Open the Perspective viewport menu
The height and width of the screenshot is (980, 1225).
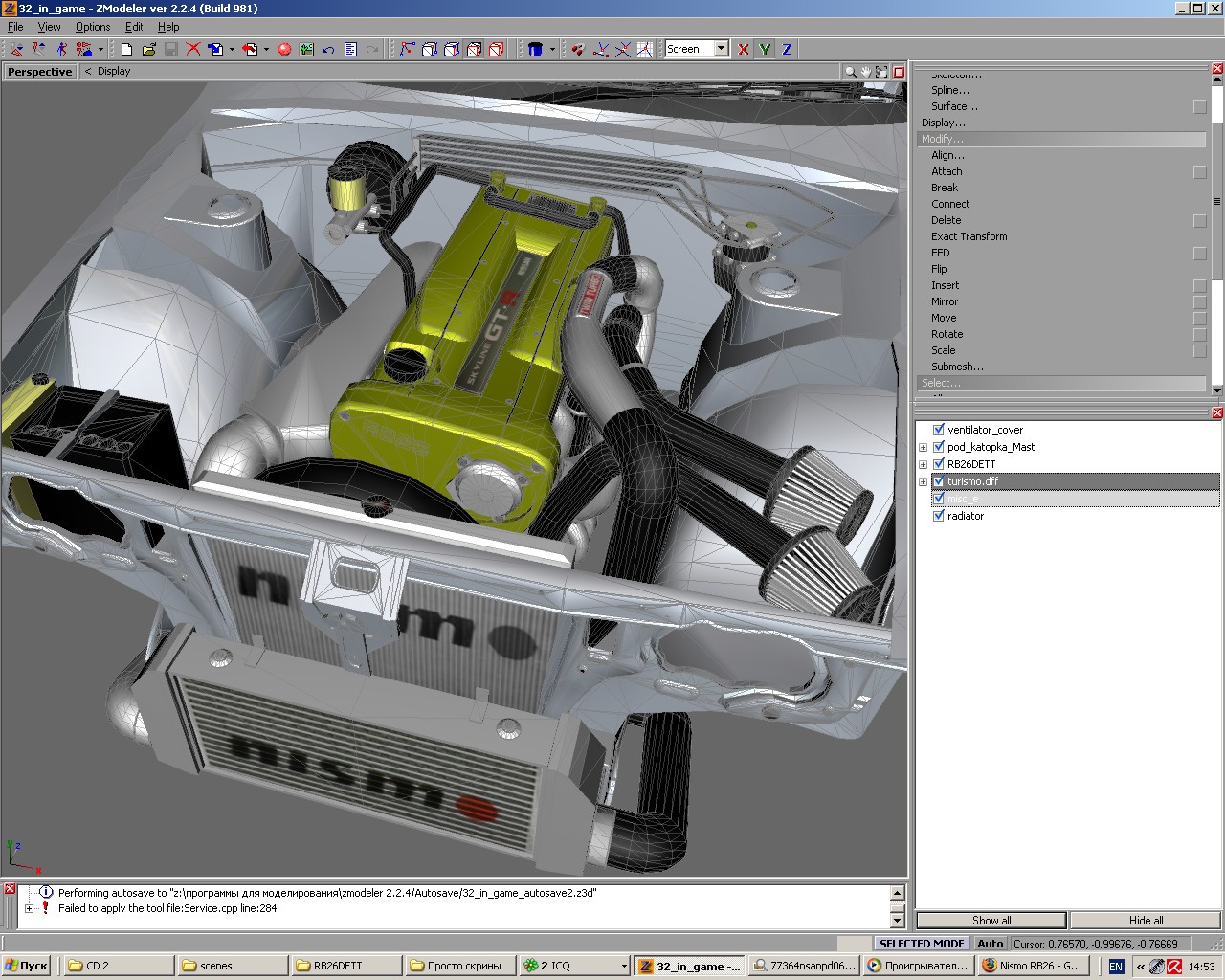click(x=39, y=72)
